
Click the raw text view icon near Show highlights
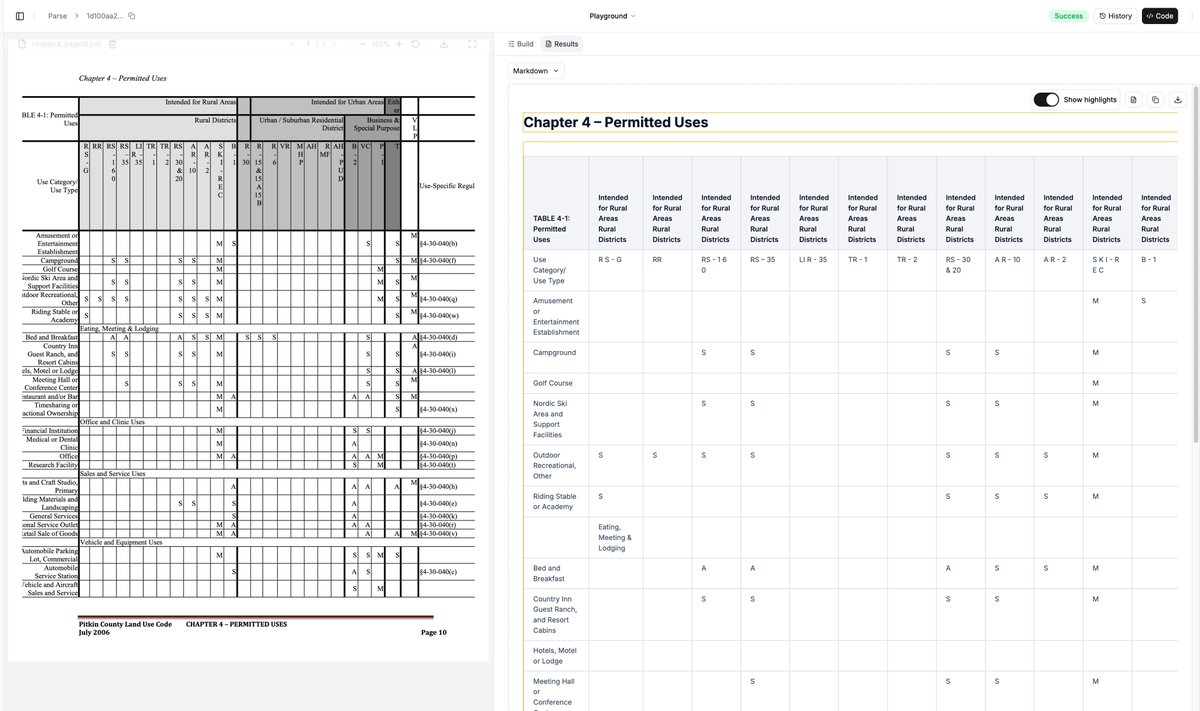(x=1133, y=100)
